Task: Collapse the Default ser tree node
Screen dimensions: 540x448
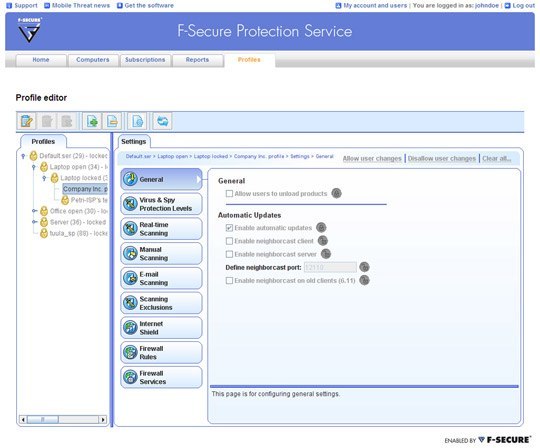Action: pos(23,156)
